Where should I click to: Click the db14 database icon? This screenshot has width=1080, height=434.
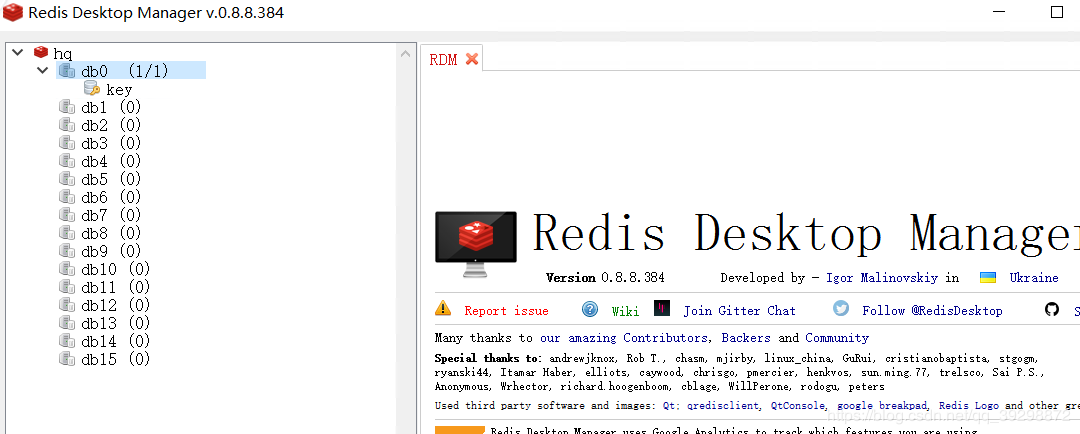coord(67,340)
